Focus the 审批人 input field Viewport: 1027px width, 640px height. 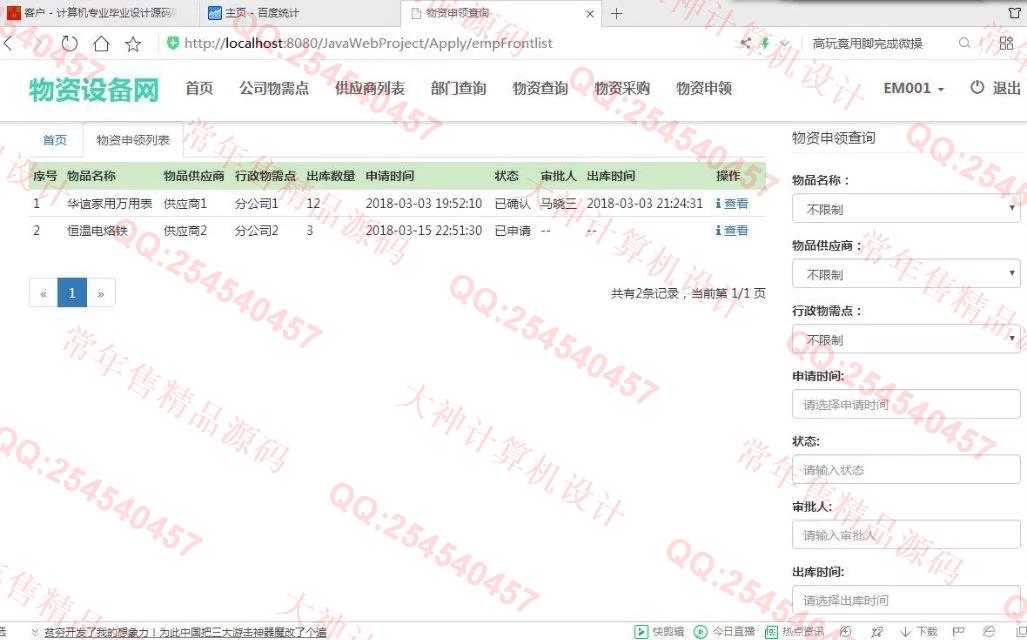pyautogui.click(x=906, y=535)
